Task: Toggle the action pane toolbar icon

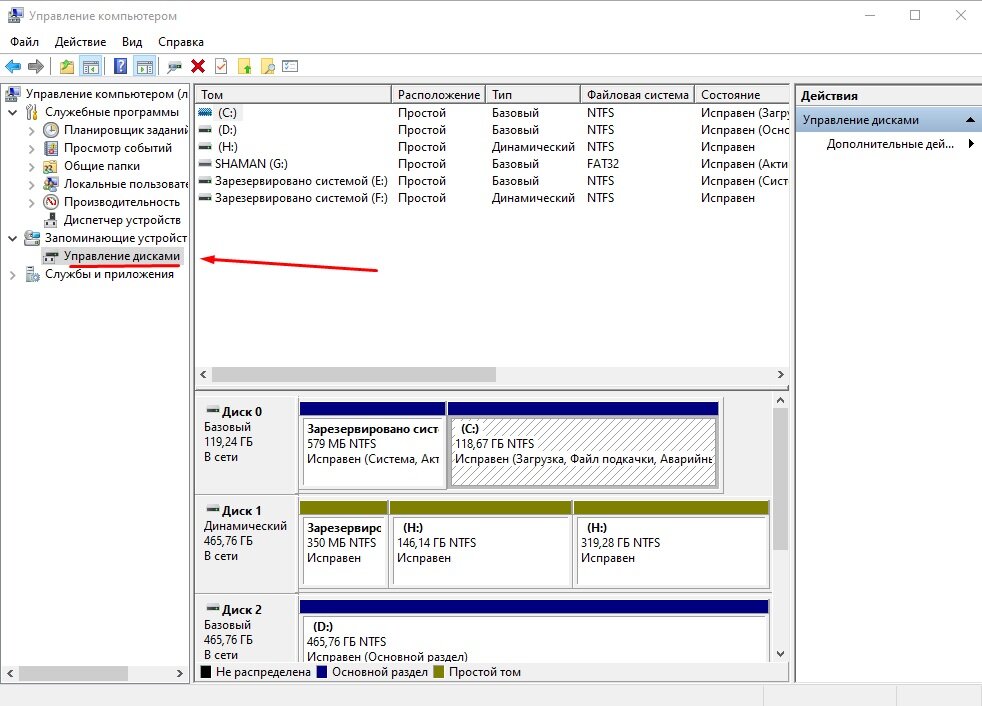Action: tap(145, 66)
